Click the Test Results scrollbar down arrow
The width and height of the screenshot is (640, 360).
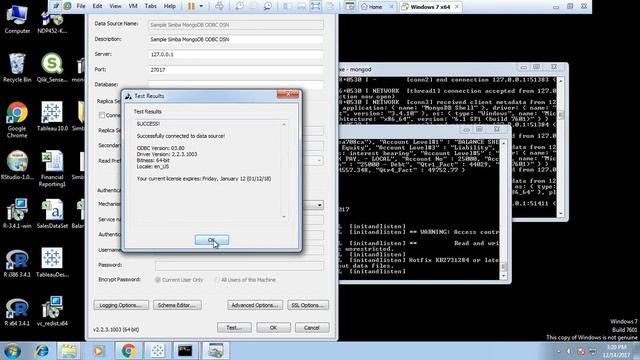click(x=284, y=217)
